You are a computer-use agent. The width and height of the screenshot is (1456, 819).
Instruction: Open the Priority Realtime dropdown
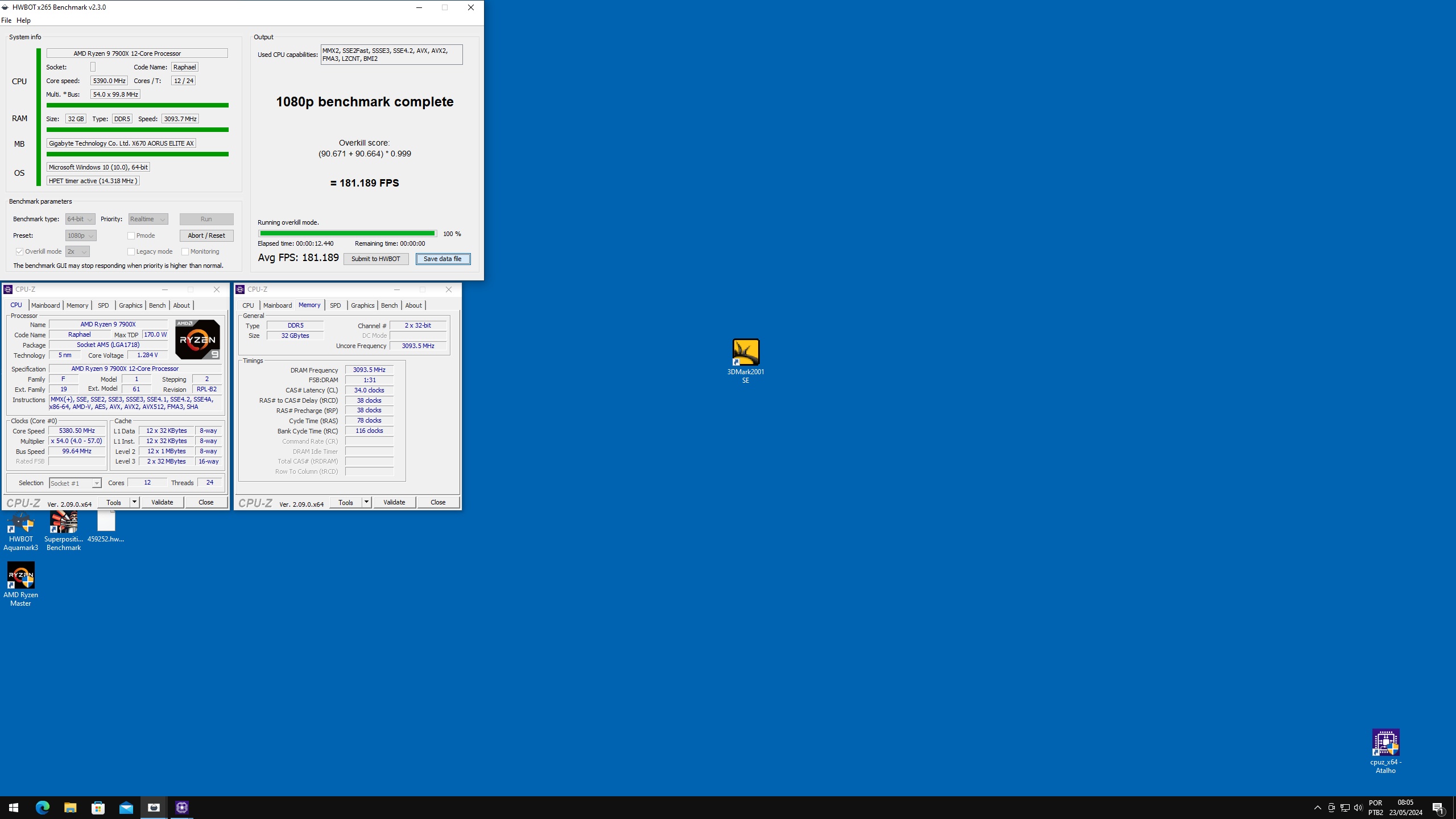pyautogui.click(x=148, y=219)
